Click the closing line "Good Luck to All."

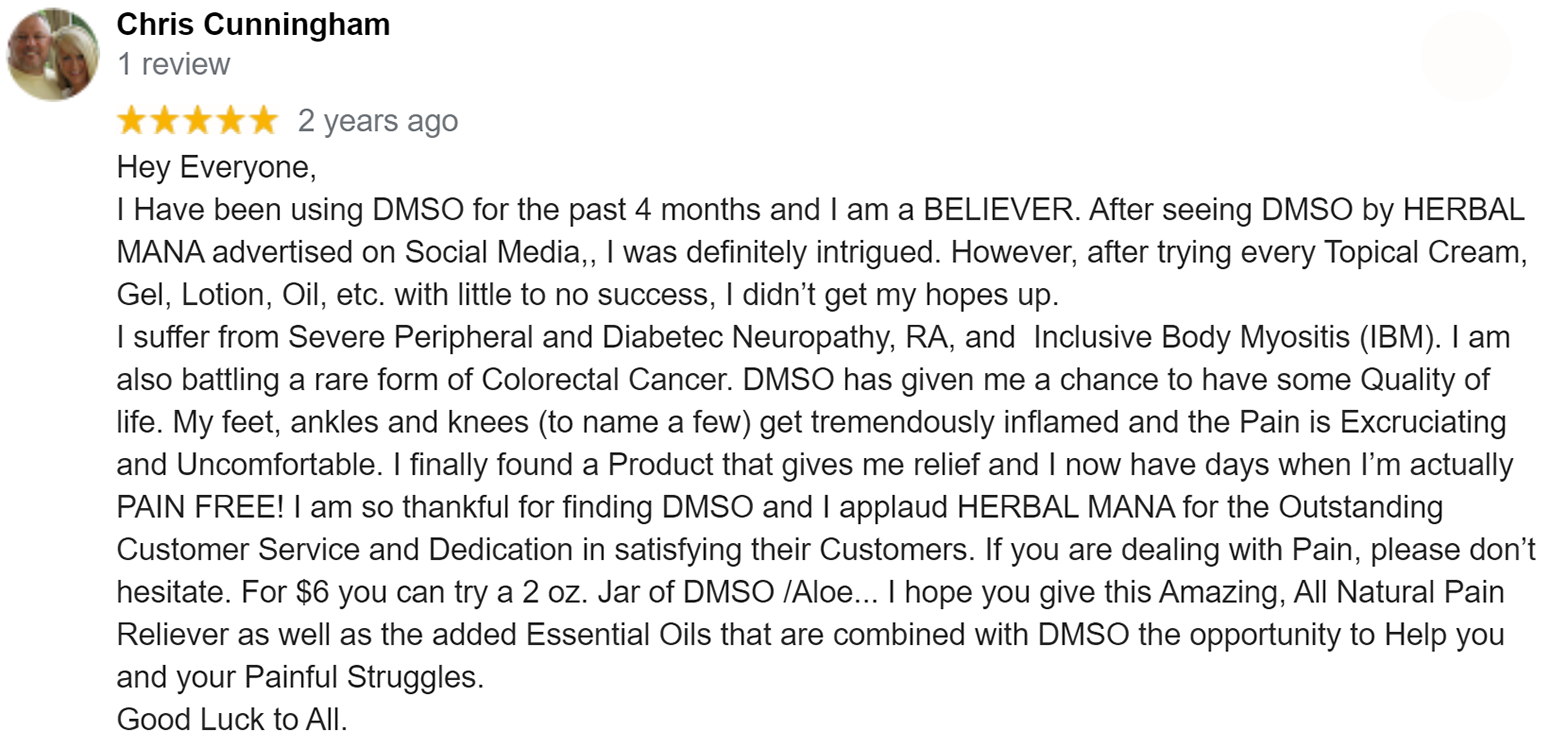pyautogui.click(x=232, y=719)
